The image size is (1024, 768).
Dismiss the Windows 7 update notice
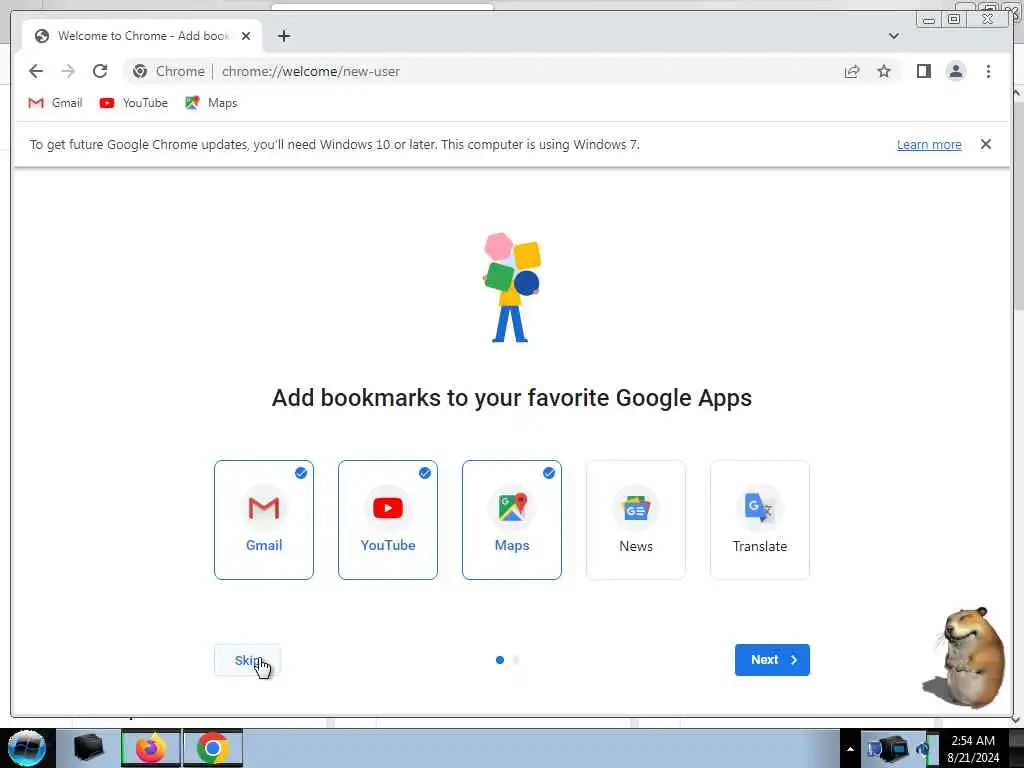(985, 144)
